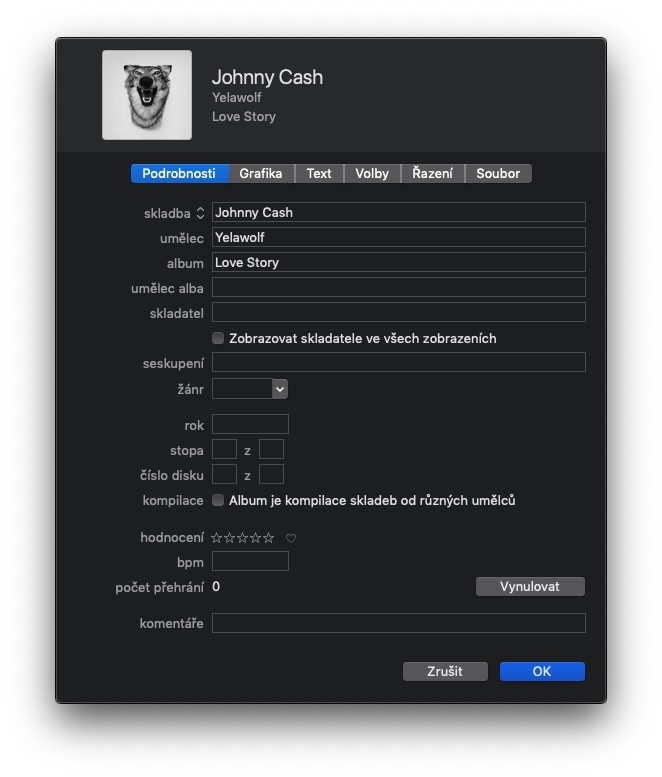662x777 pixels.
Task: Cancel the dialog with Zrušit
Action: point(445,671)
